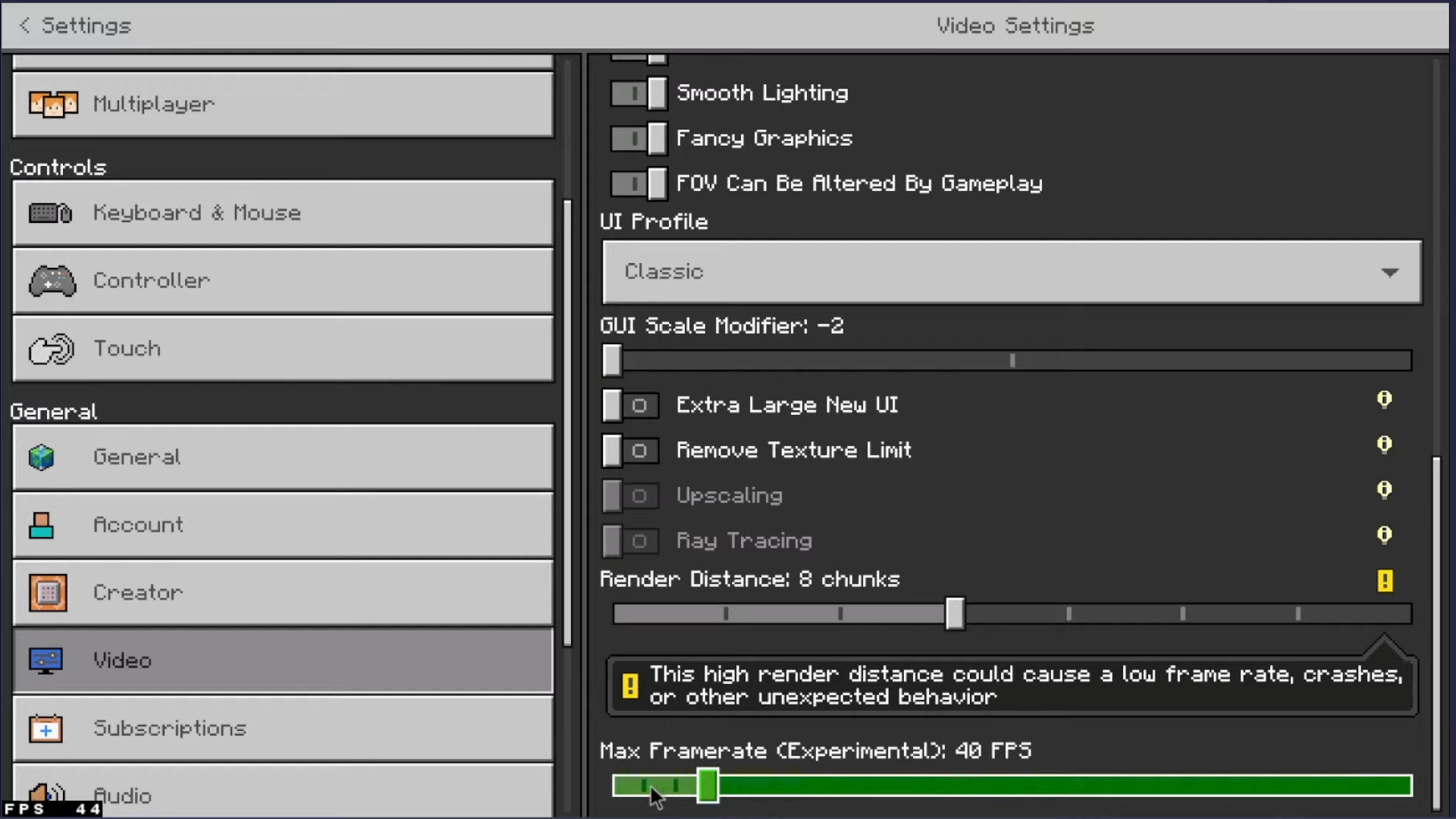Image resolution: width=1456 pixels, height=819 pixels.
Task: Open Controller settings
Action: 283,281
